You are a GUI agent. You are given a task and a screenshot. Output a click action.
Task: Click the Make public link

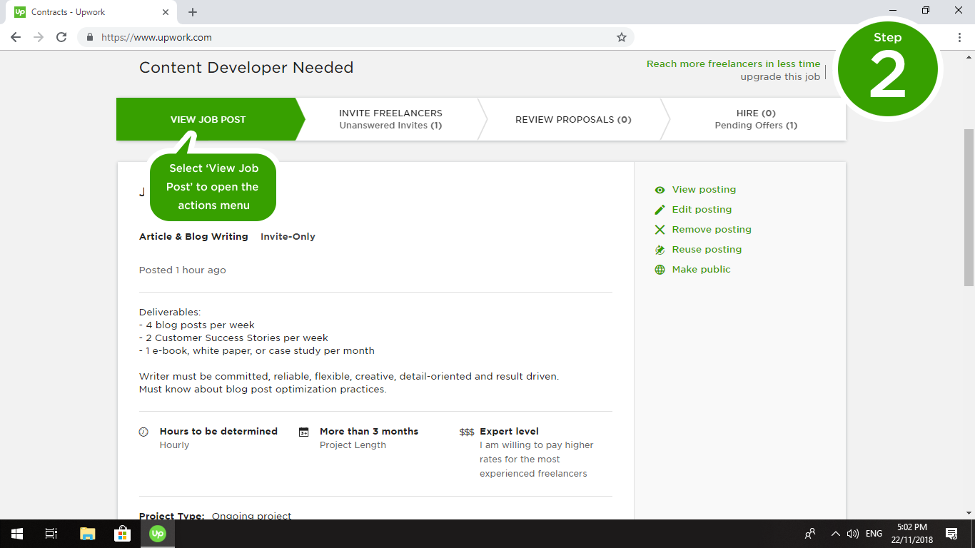(x=701, y=269)
